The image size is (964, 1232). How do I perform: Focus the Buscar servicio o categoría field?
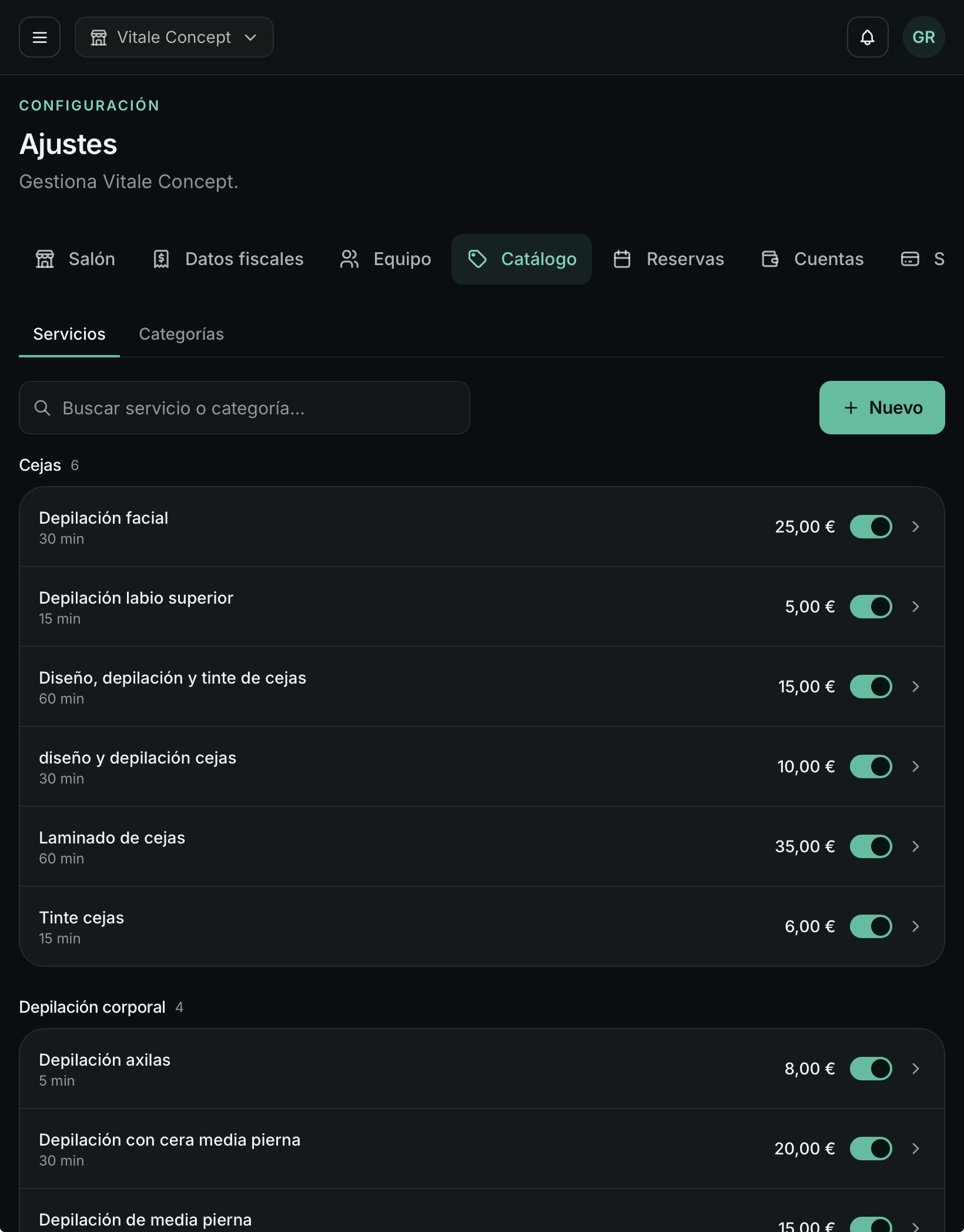[x=245, y=408]
